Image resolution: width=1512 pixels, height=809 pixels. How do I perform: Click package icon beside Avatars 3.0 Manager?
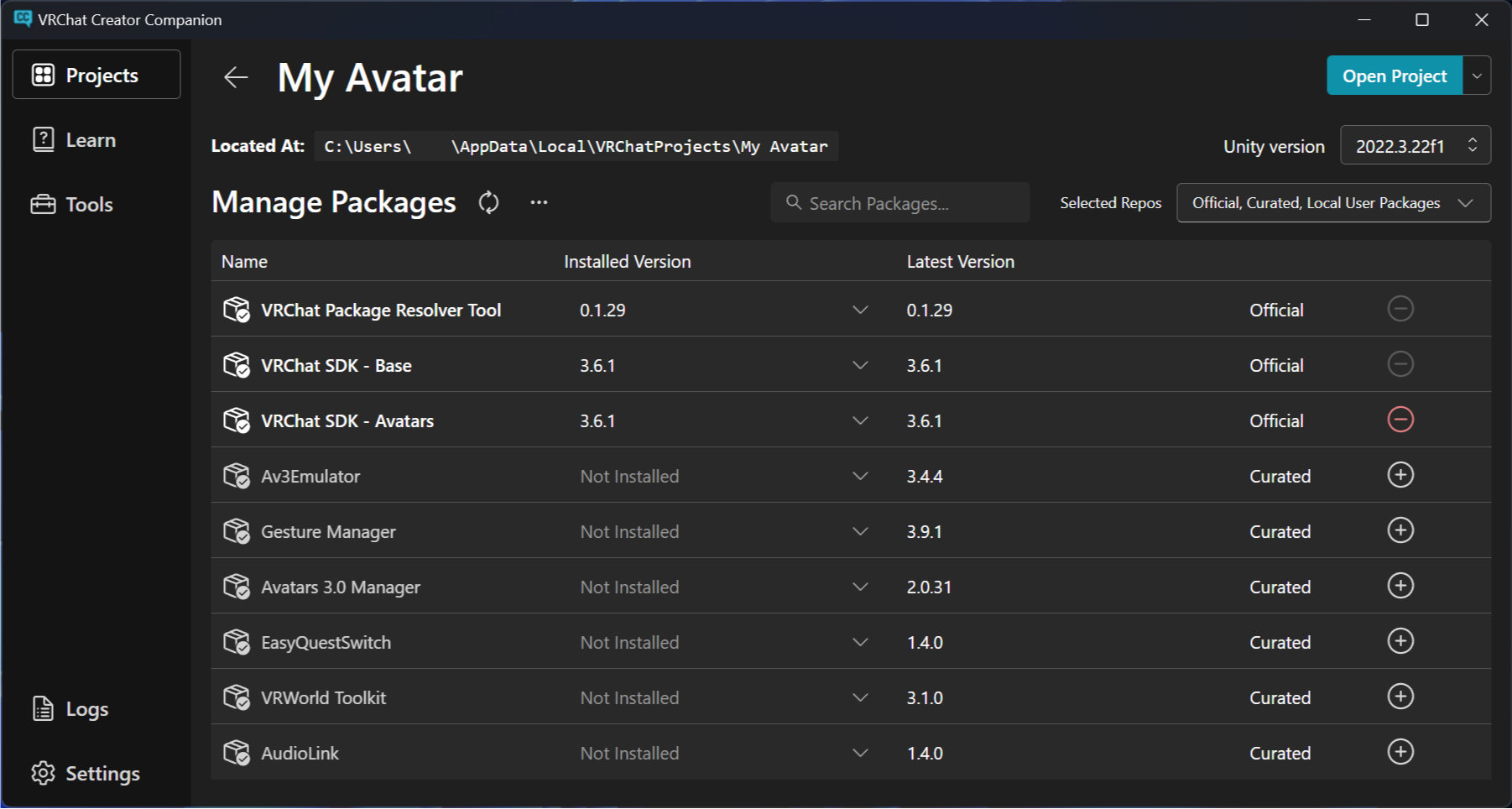pos(237,587)
